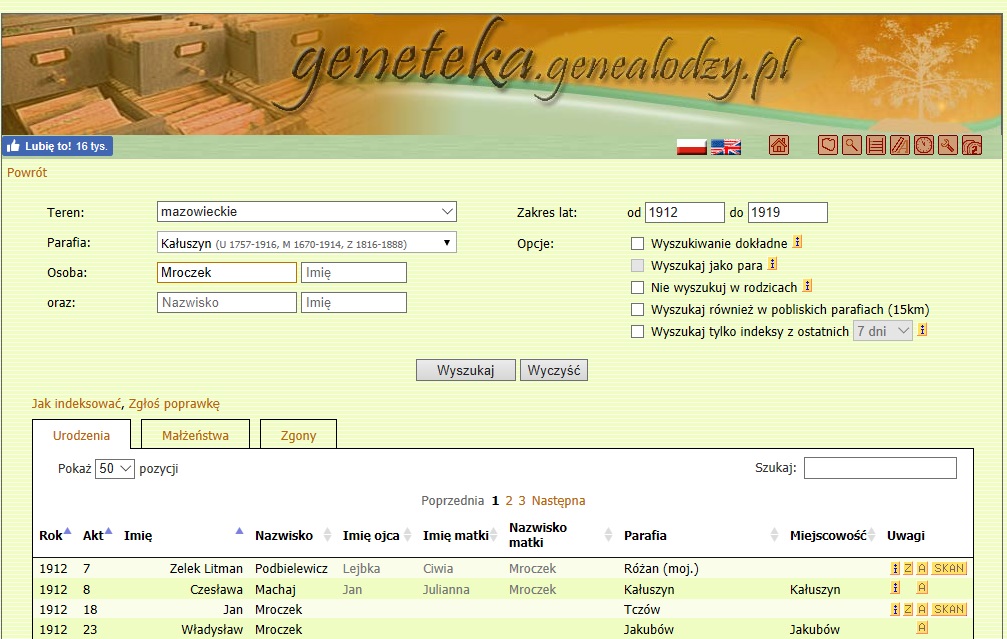Click the info icon on the Czesława Machaj row
The width and height of the screenshot is (1007, 639).
coord(896,589)
